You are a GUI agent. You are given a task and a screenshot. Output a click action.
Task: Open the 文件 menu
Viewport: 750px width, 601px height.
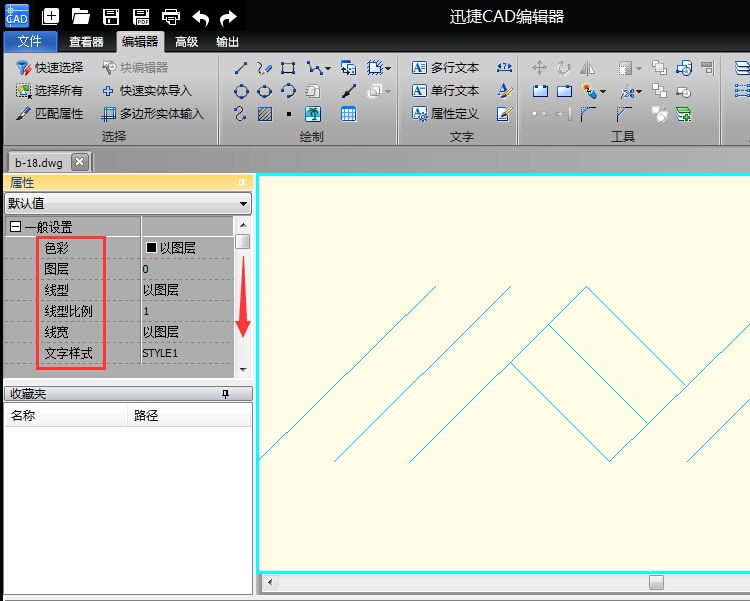tap(30, 42)
